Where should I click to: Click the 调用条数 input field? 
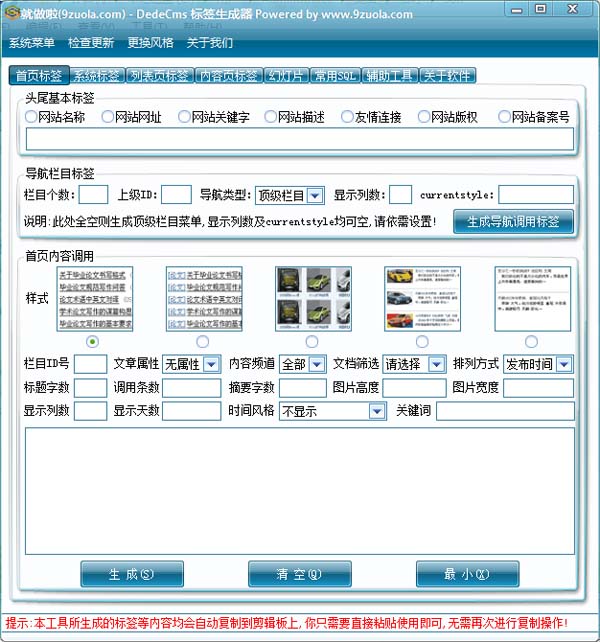[192, 388]
